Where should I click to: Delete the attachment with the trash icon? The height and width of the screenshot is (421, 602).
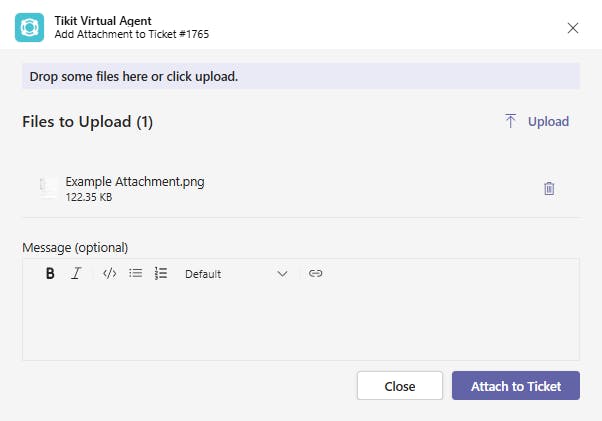[549, 188]
